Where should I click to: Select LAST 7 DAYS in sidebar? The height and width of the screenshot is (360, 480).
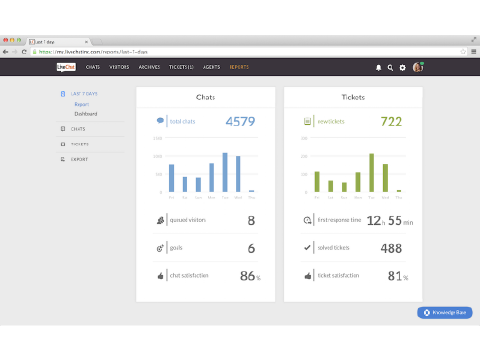coord(84,94)
